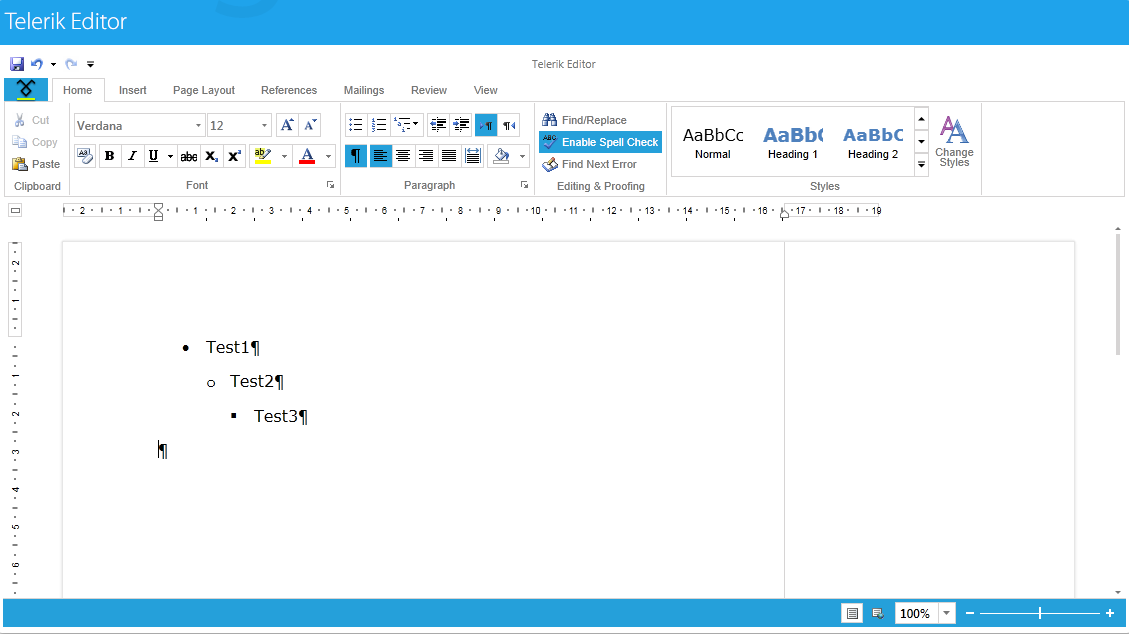The width and height of the screenshot is (1129, 634).
Task: Click the Clear Formatting icon
Action: [85, 155]
